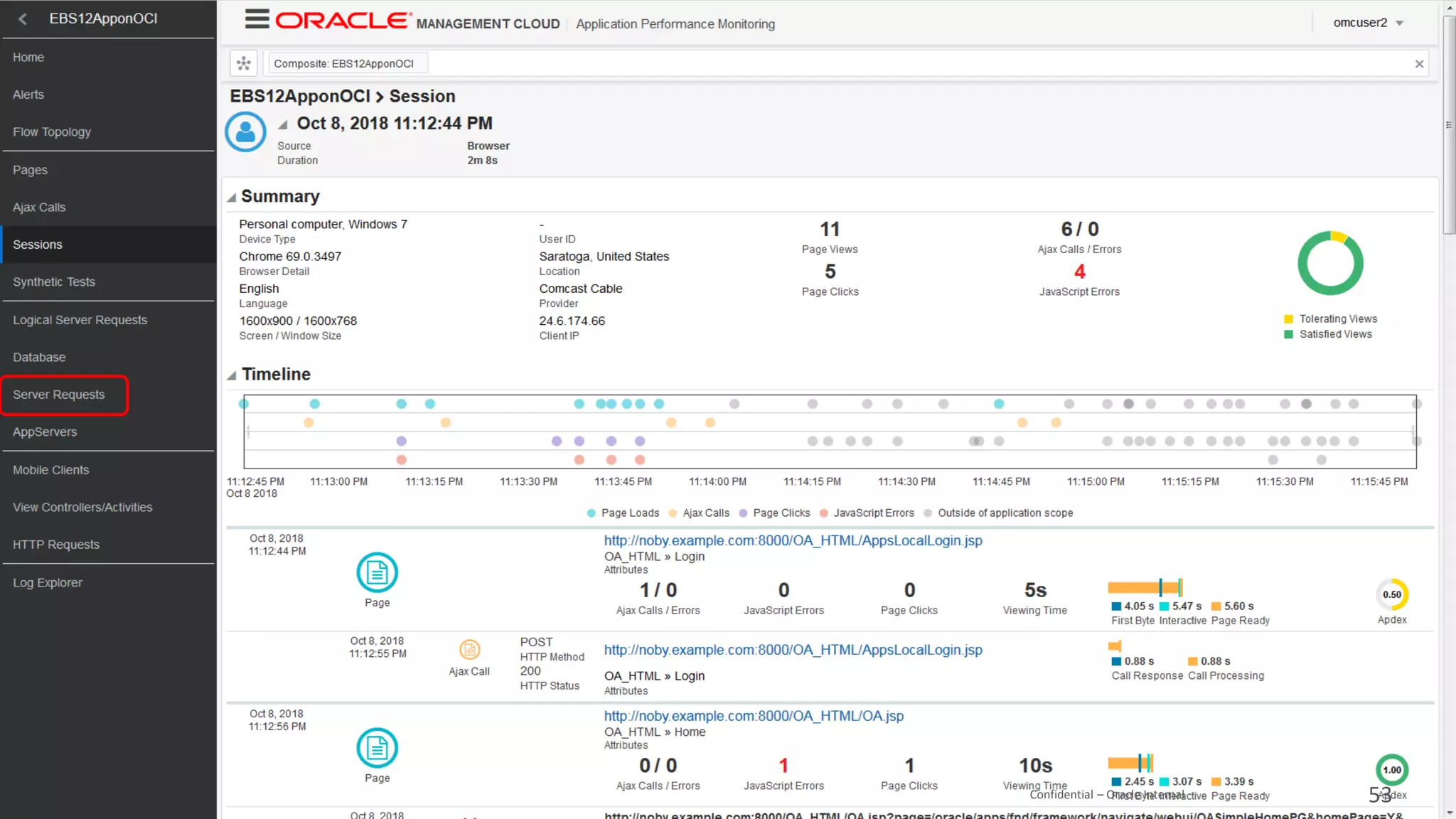The image size is (1456, 819).
Task: Click the first orange Ajax call timeline marker
Action: tap(309, 422)
